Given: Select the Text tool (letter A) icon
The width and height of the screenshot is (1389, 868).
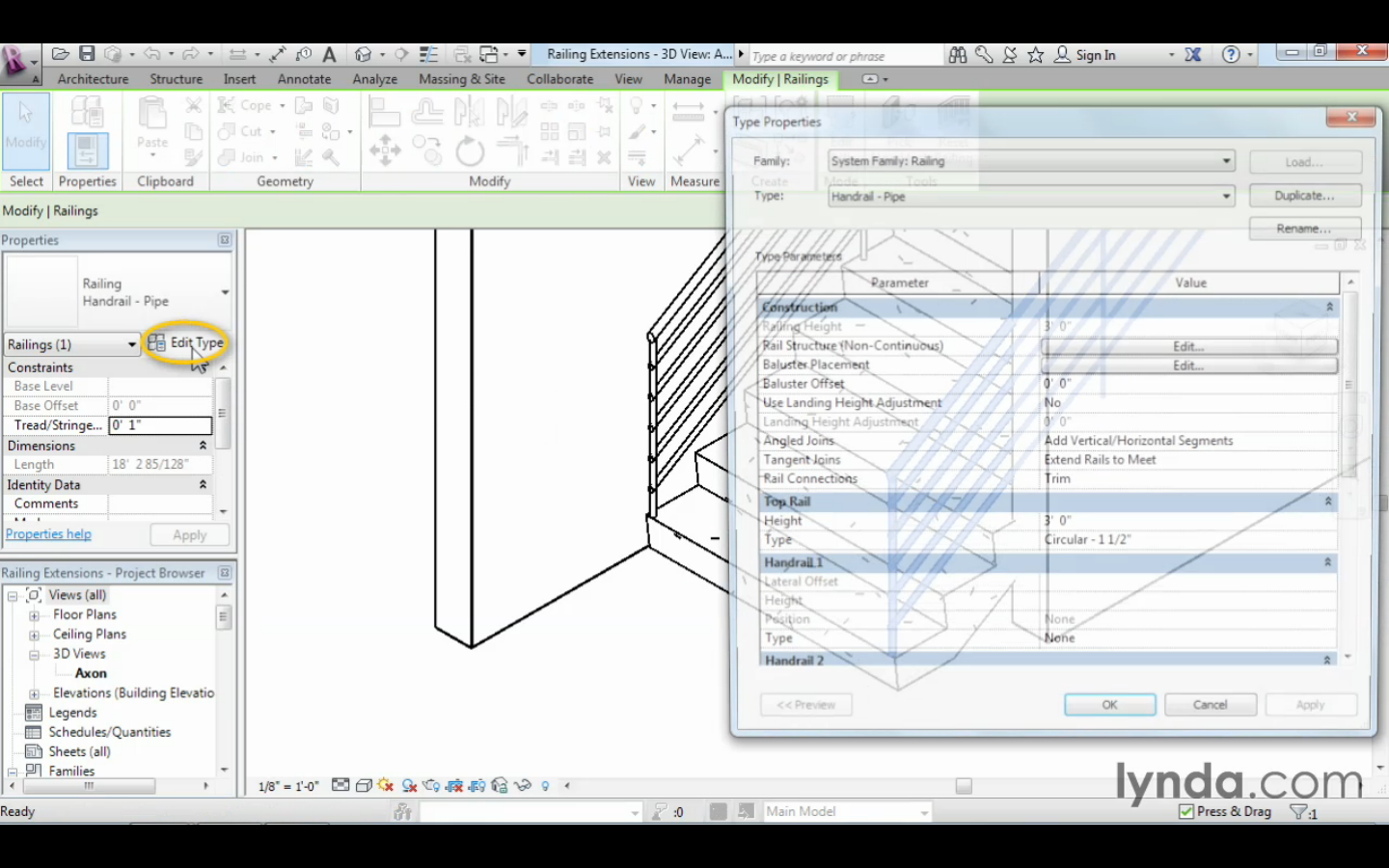Looking at the screenshot, I should click(x=329, y=54).
